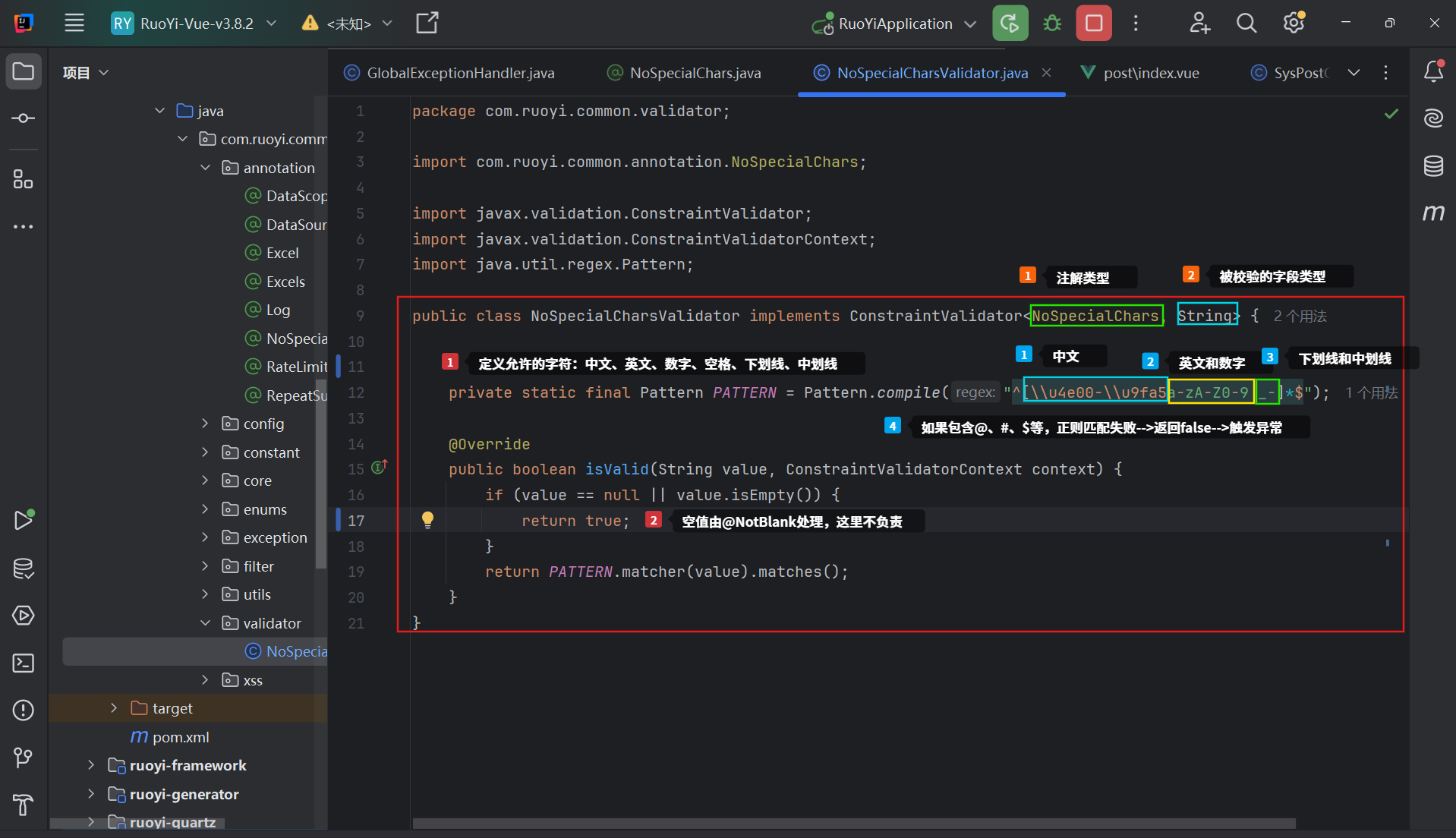Select the DataScop annotation file
The height and width of the screenshot is (838, 1456).
286,196
